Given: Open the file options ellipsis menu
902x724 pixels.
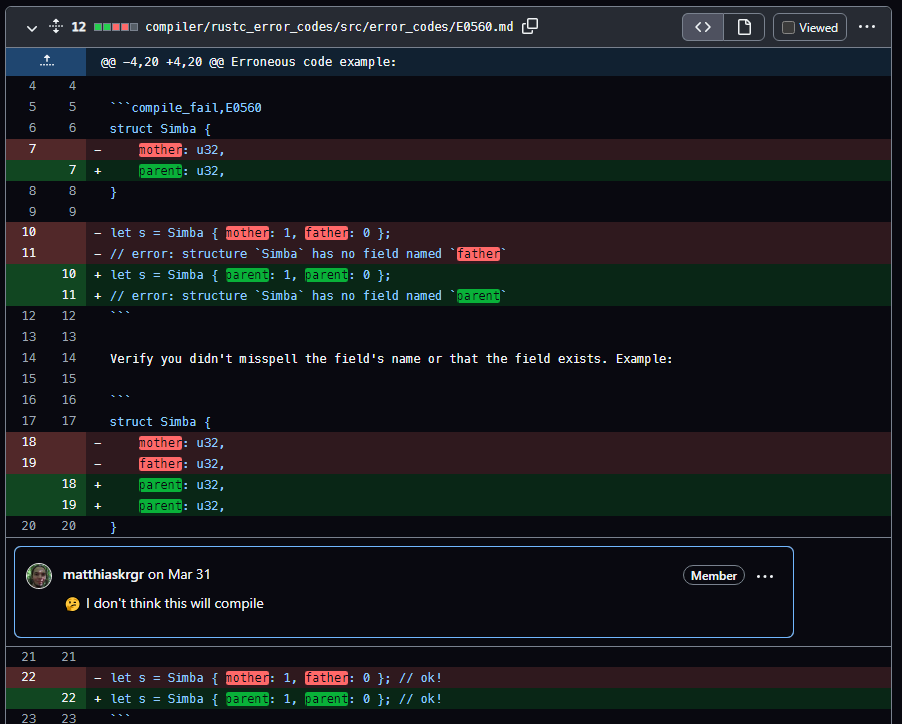Looking at the screenshot, I should coord(867,27).
